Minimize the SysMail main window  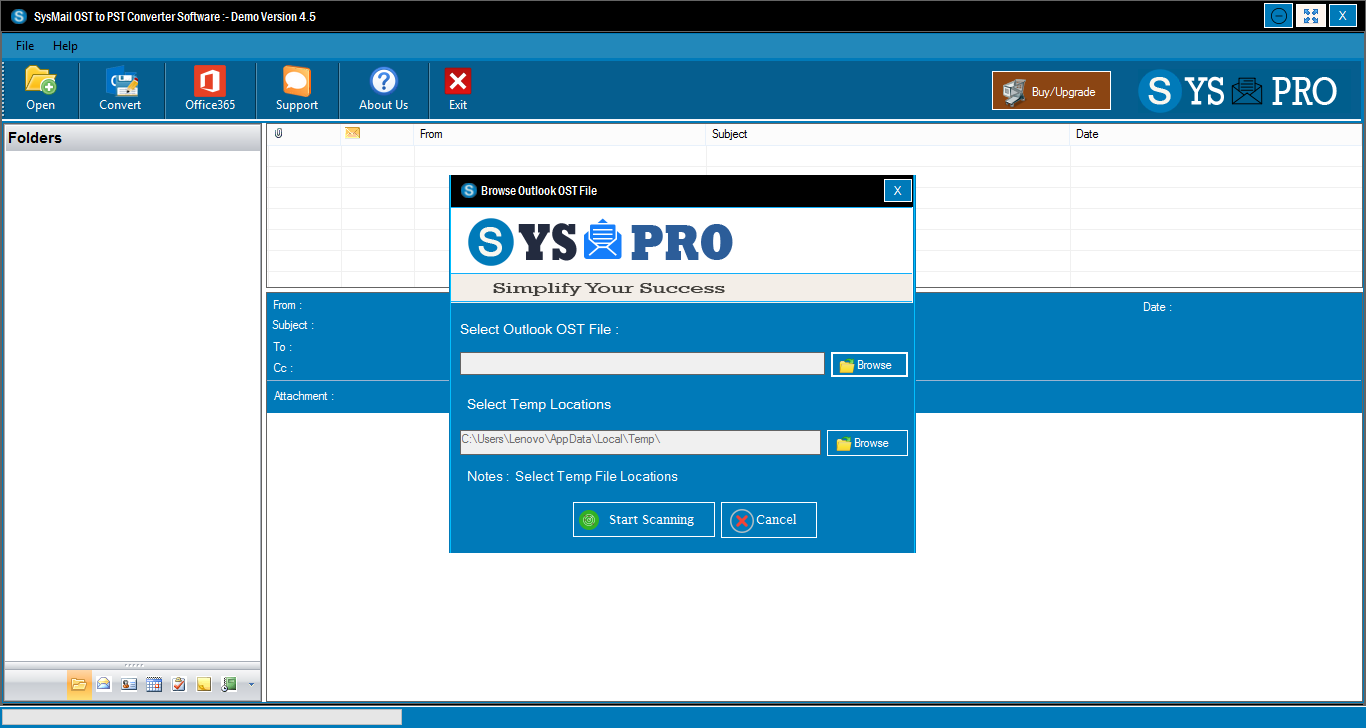(x=1278, y=16)
